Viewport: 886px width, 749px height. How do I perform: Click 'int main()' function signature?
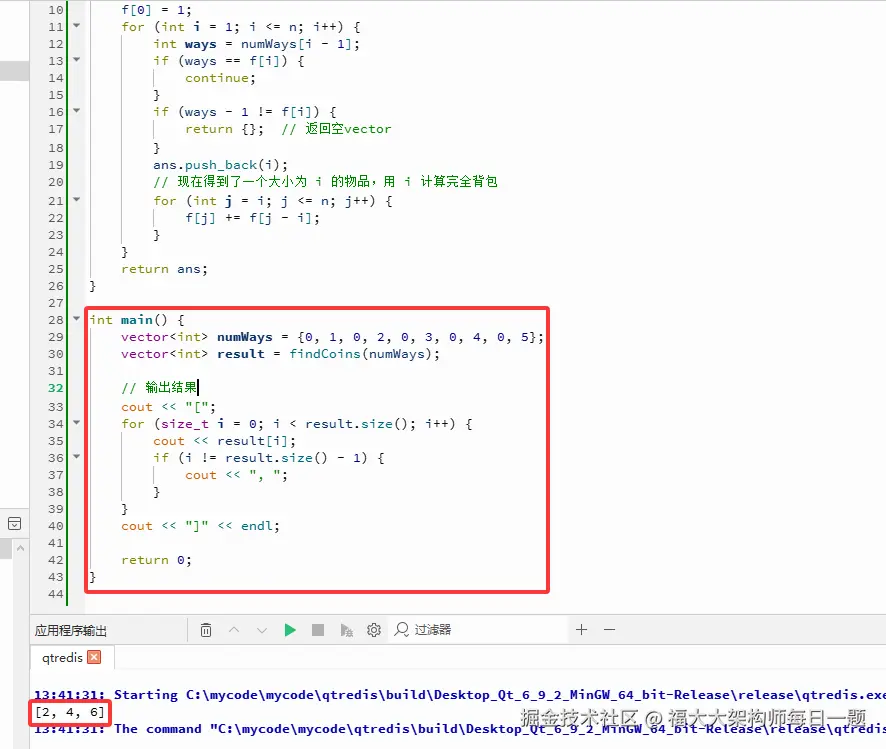(x=129, y=320)
